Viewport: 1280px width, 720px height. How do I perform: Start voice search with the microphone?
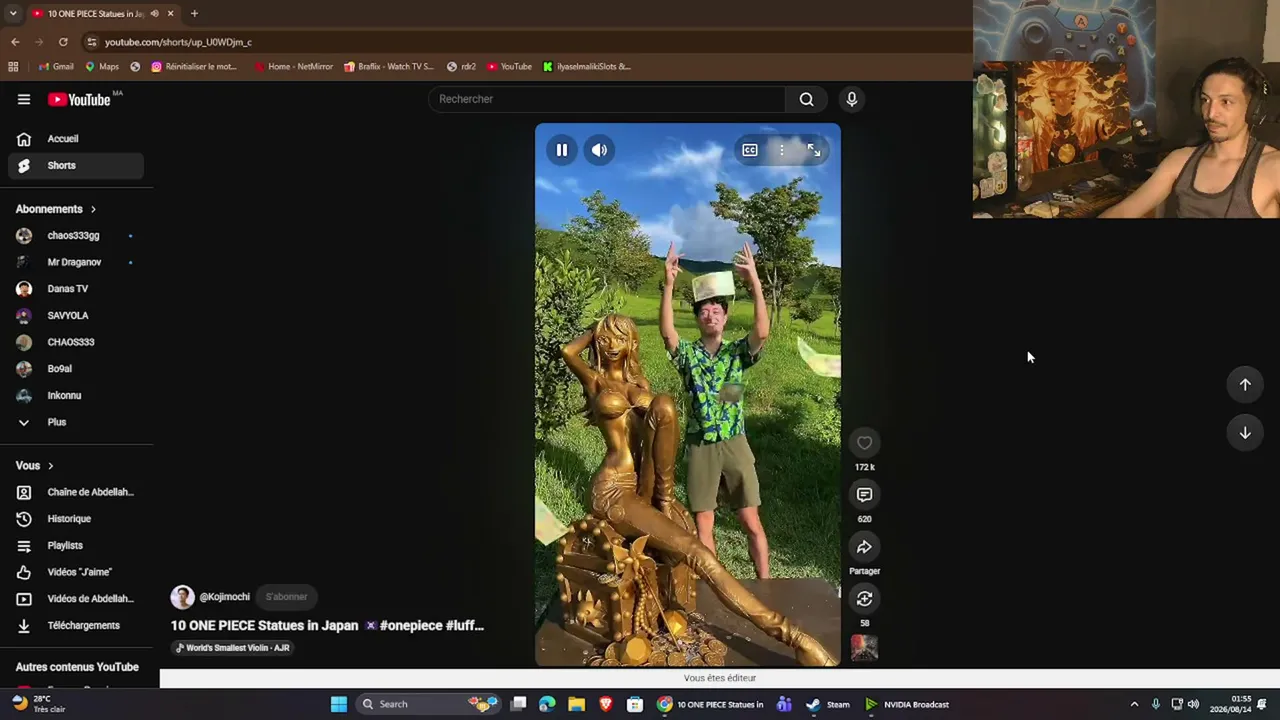coord(852,99)
